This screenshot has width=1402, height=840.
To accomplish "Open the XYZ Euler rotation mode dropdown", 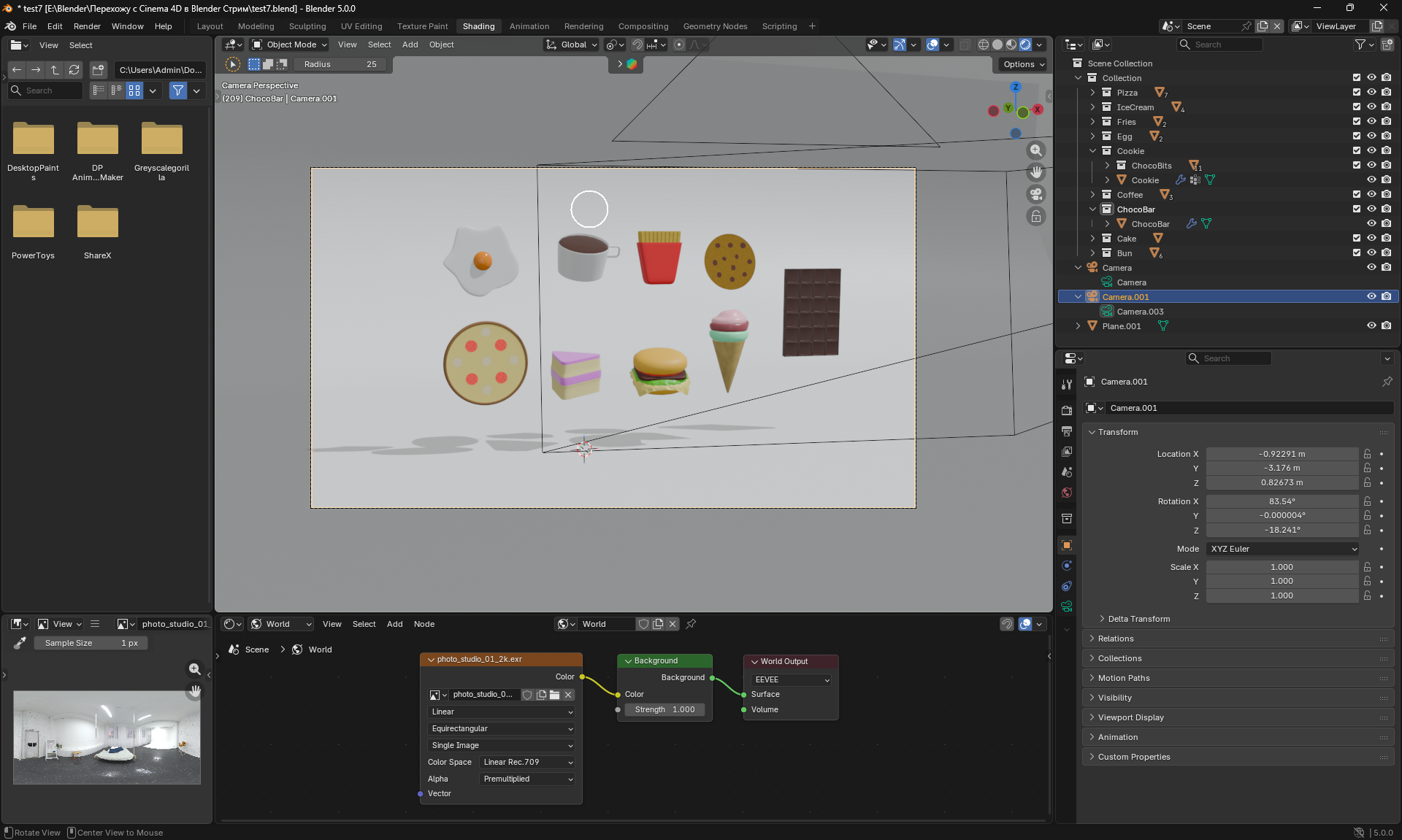I will (x=1283, y=549).
